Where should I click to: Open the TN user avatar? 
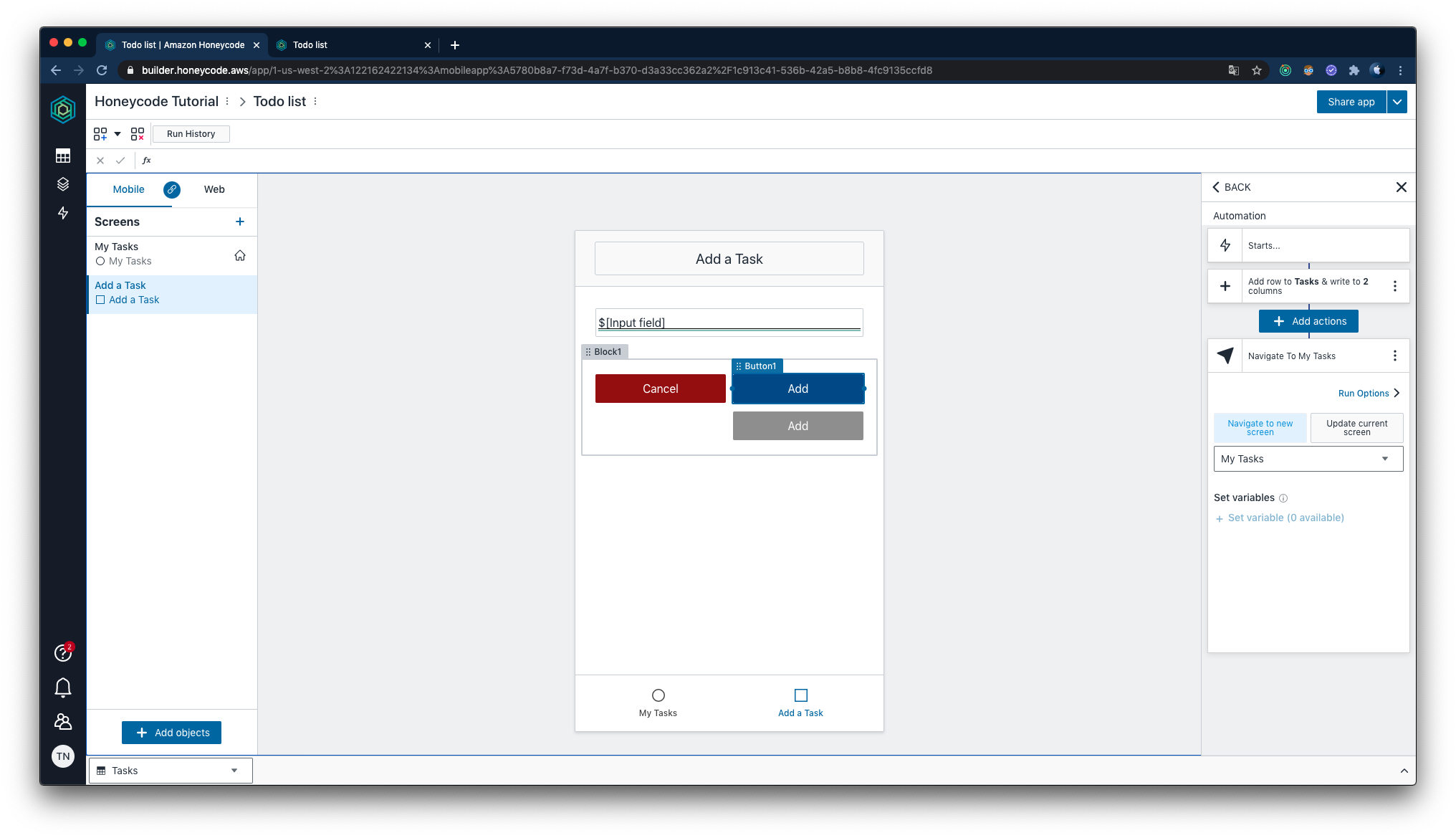(63, 756)
